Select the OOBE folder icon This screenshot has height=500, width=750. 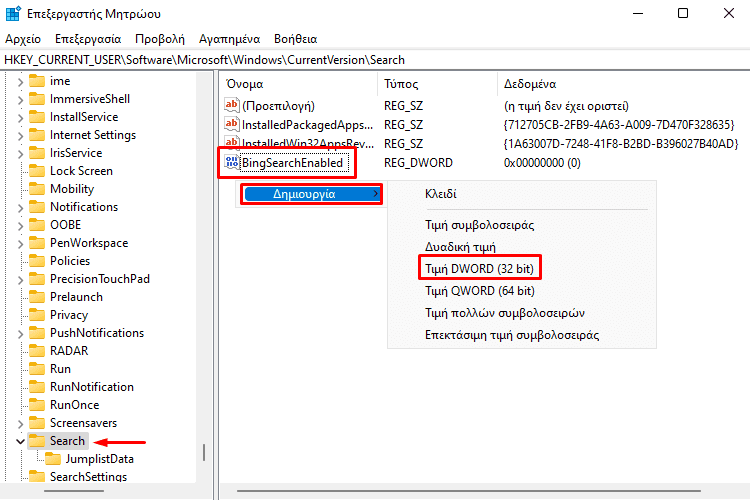[x=37, y=225]
